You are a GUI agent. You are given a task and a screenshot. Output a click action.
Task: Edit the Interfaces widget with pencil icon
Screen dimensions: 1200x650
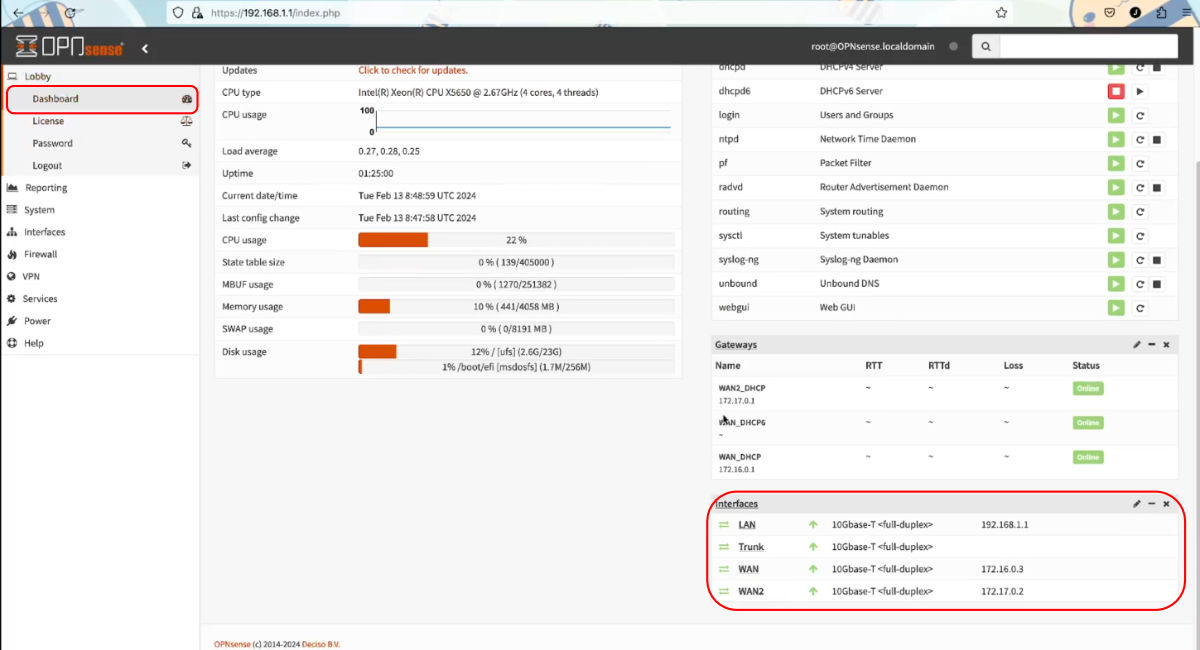point(1137,504)
